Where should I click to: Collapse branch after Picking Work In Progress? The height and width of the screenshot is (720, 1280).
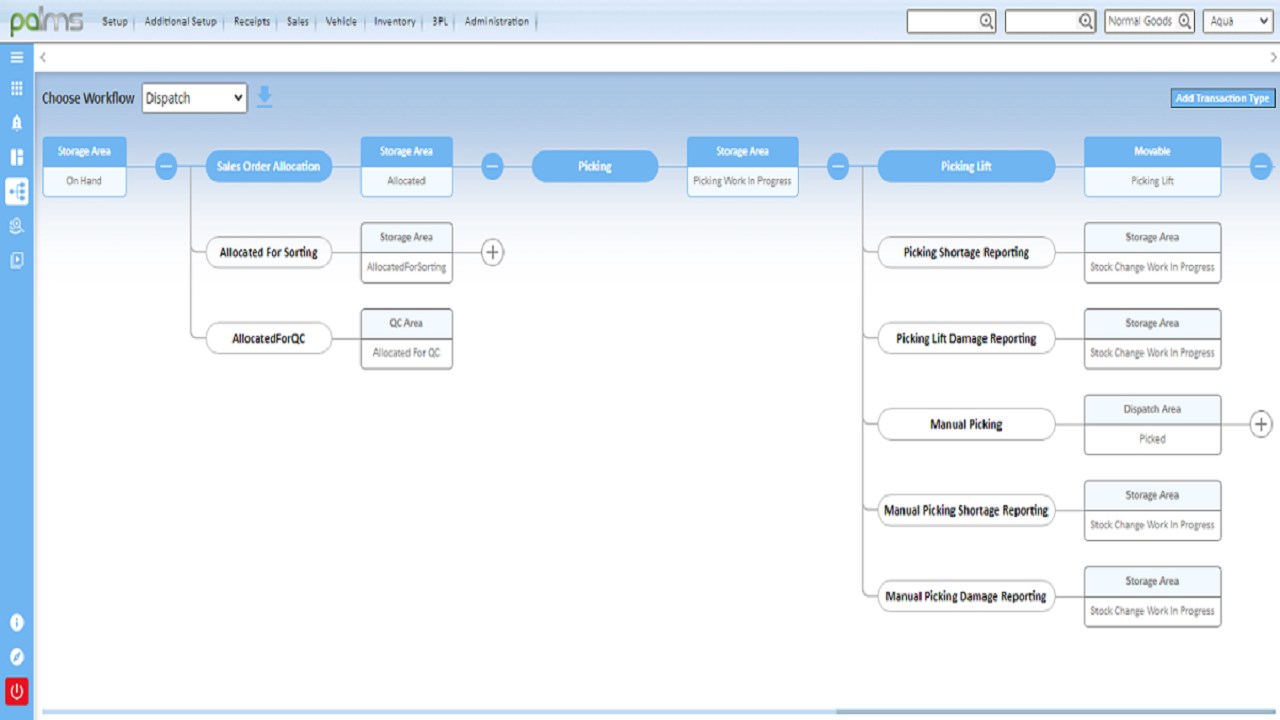[838, 167]
